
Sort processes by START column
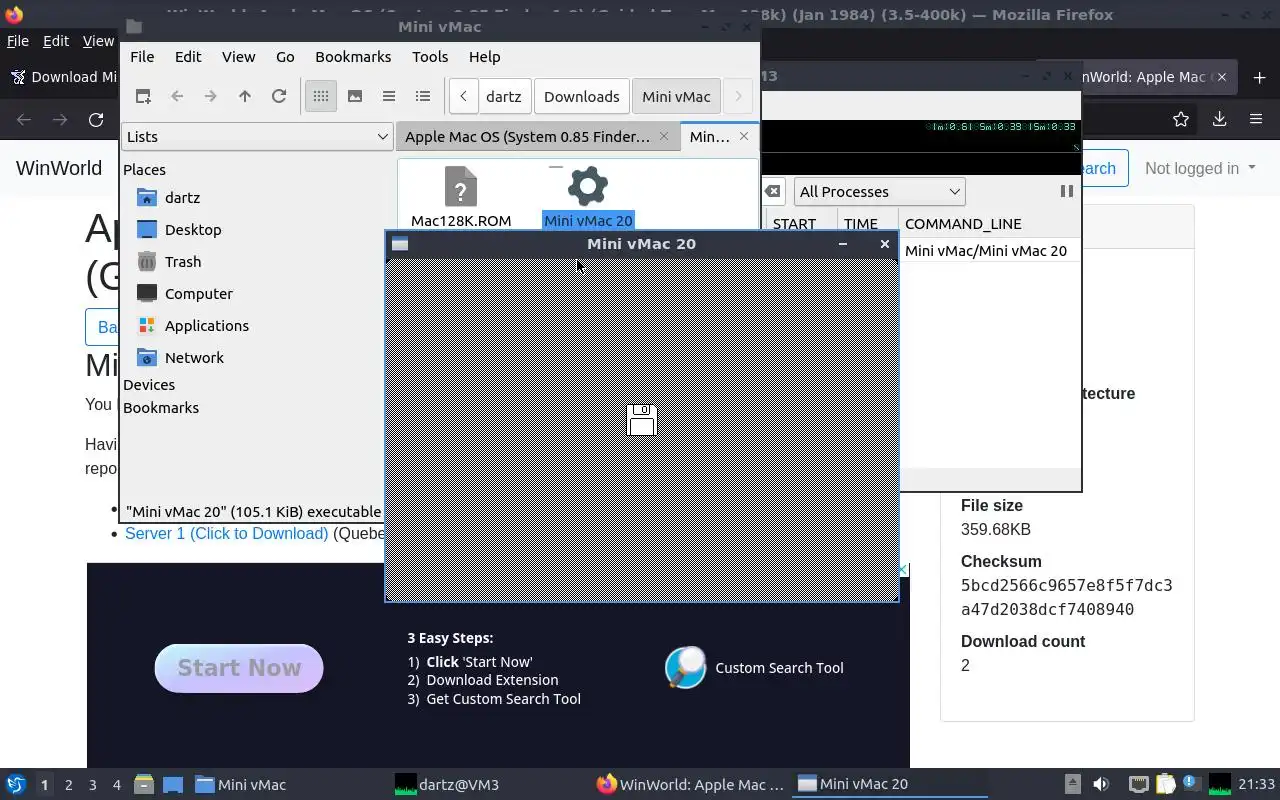tap(794, 224)
